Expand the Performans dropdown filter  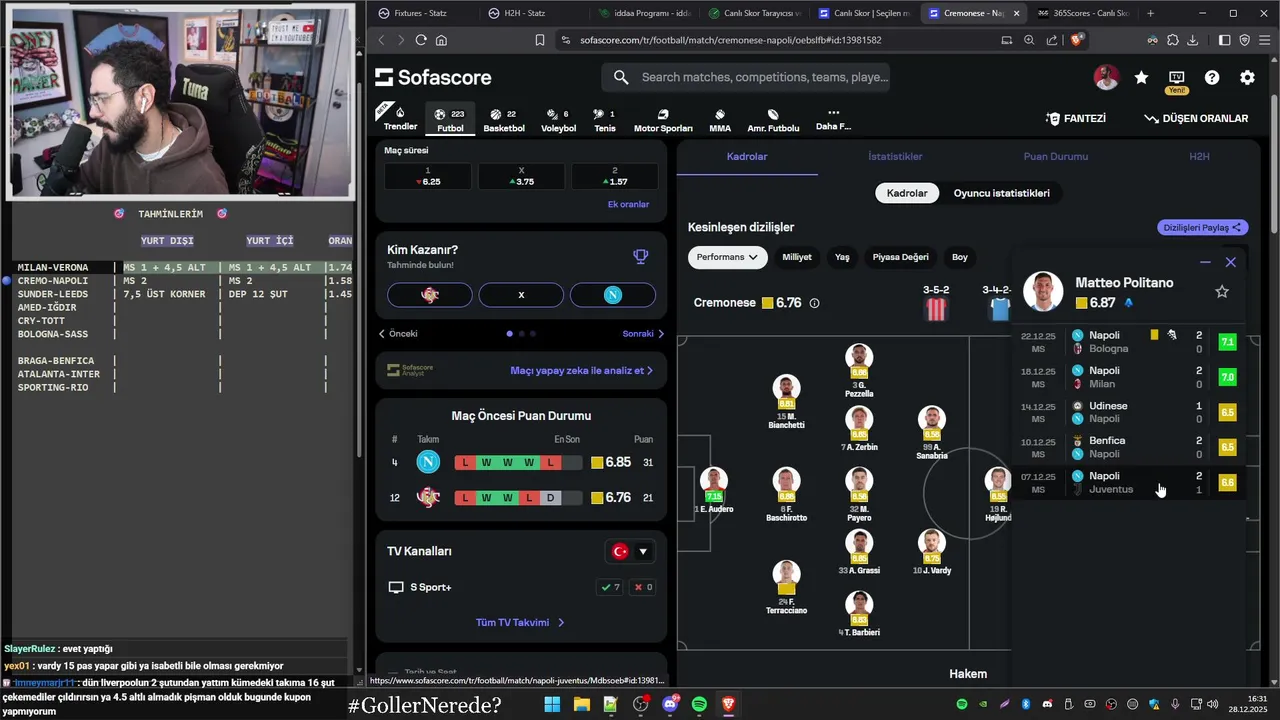(x=727, y=257)
